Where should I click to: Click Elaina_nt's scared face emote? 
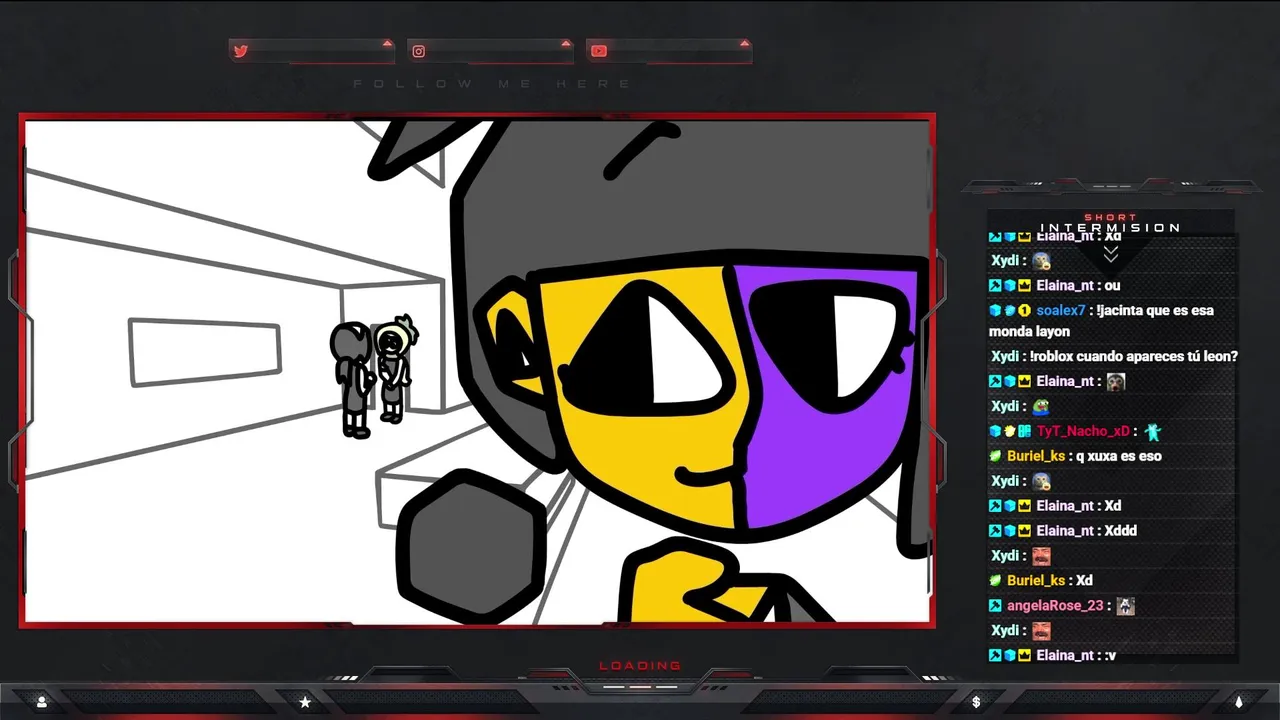[1115, 381]
